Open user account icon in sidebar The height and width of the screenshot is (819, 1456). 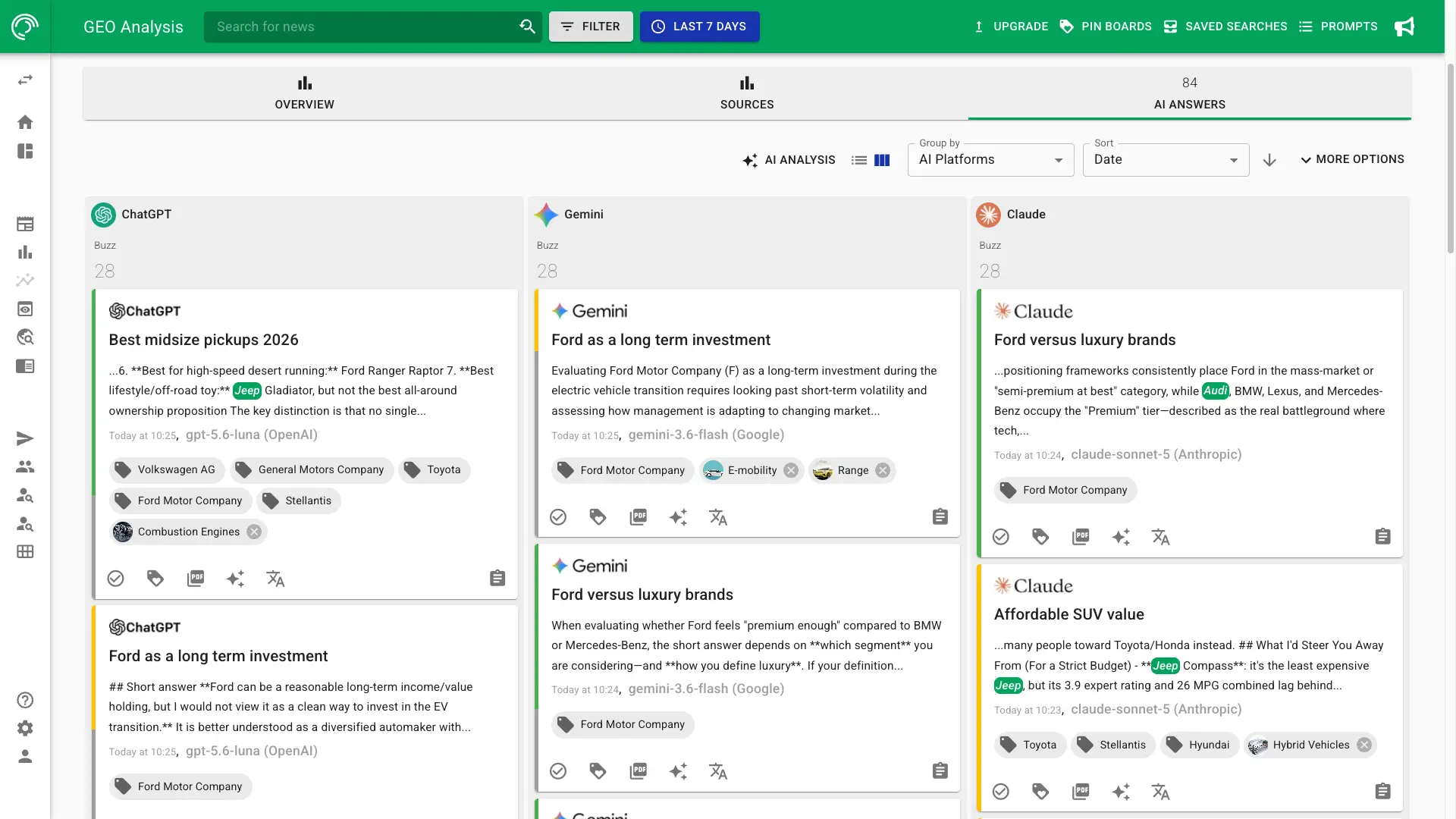point(25,756)
